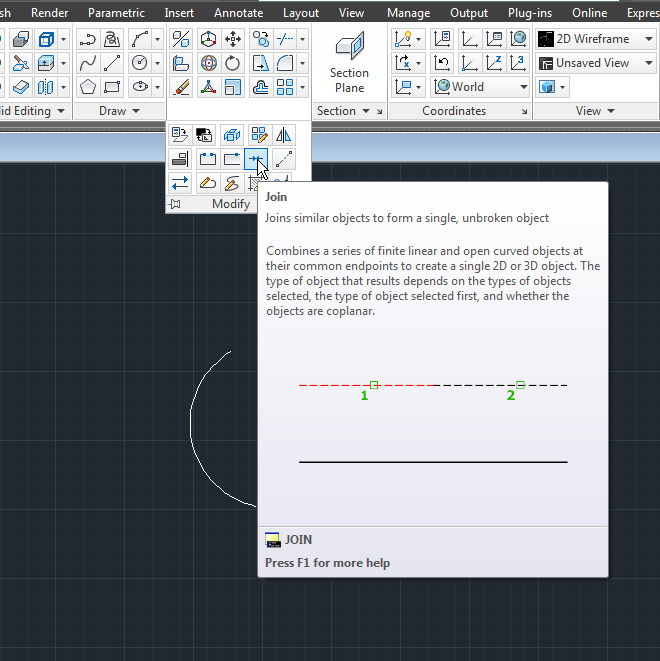660x661 pixels.
Task: Select the Edit Polyline tool
Action: coord(206,183)
